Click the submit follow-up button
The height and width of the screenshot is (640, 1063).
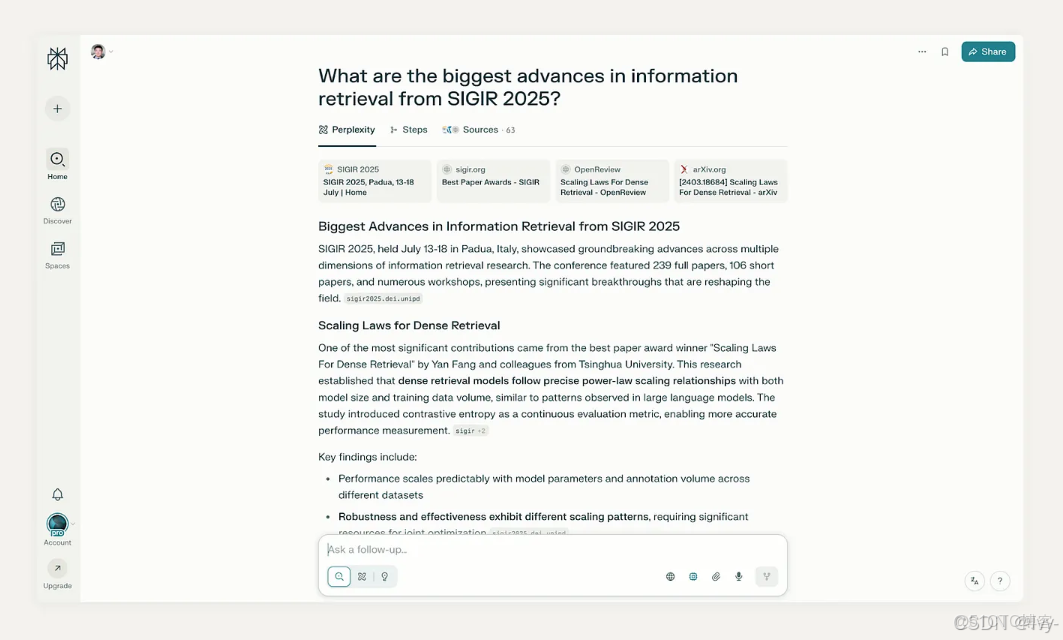tap(767, 576)
